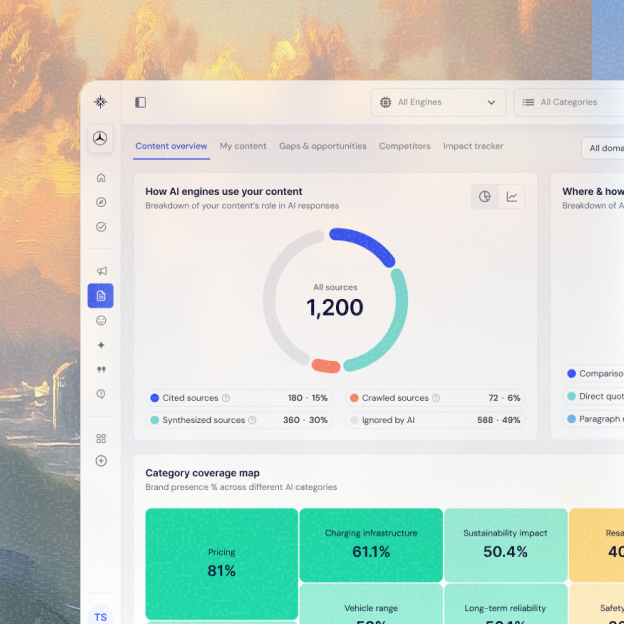Viewport: 624px width, 624px height.
Task: Select the Sustainability impact 50.4% tile
Action: pyautogui.click(x=505, y=545)
